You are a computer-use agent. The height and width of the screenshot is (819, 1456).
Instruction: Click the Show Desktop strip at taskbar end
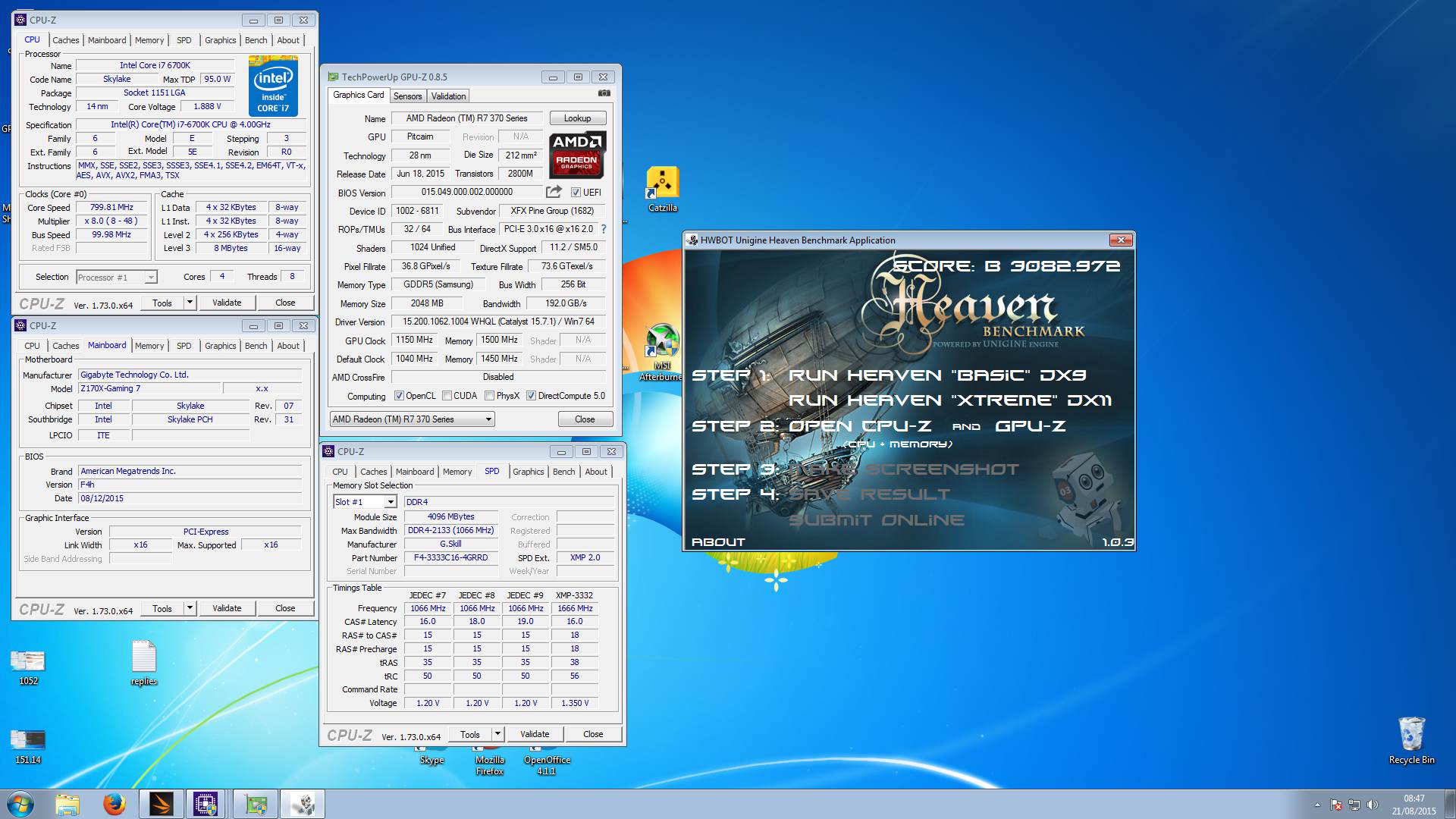1450,804
